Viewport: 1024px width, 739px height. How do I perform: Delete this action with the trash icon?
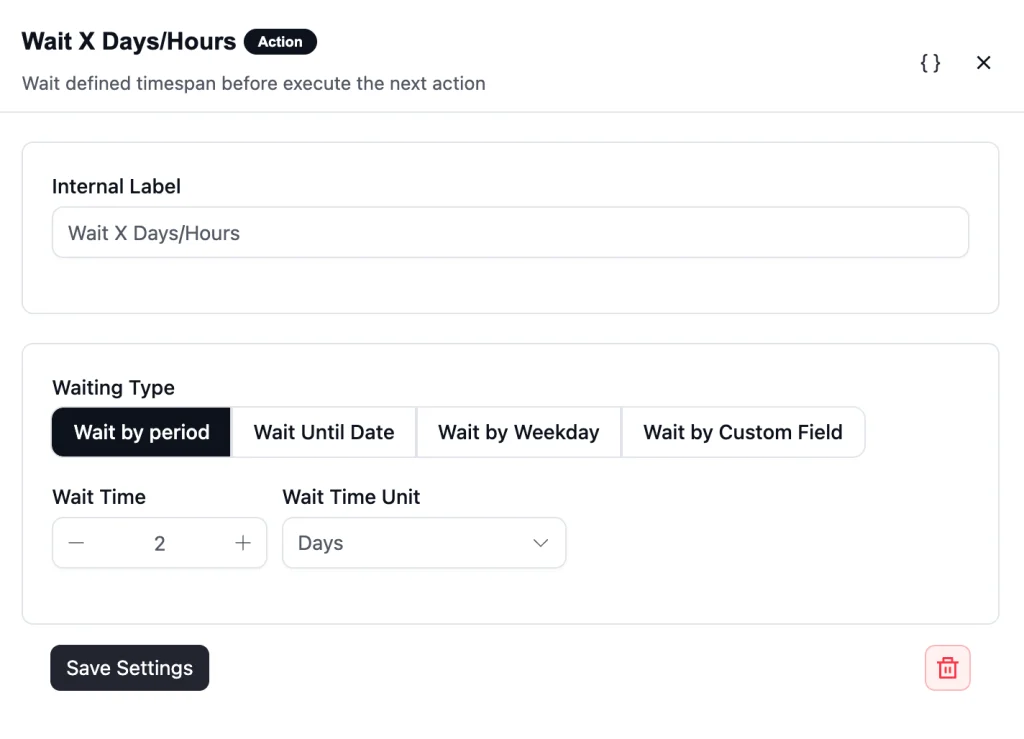tap(948, 668)
